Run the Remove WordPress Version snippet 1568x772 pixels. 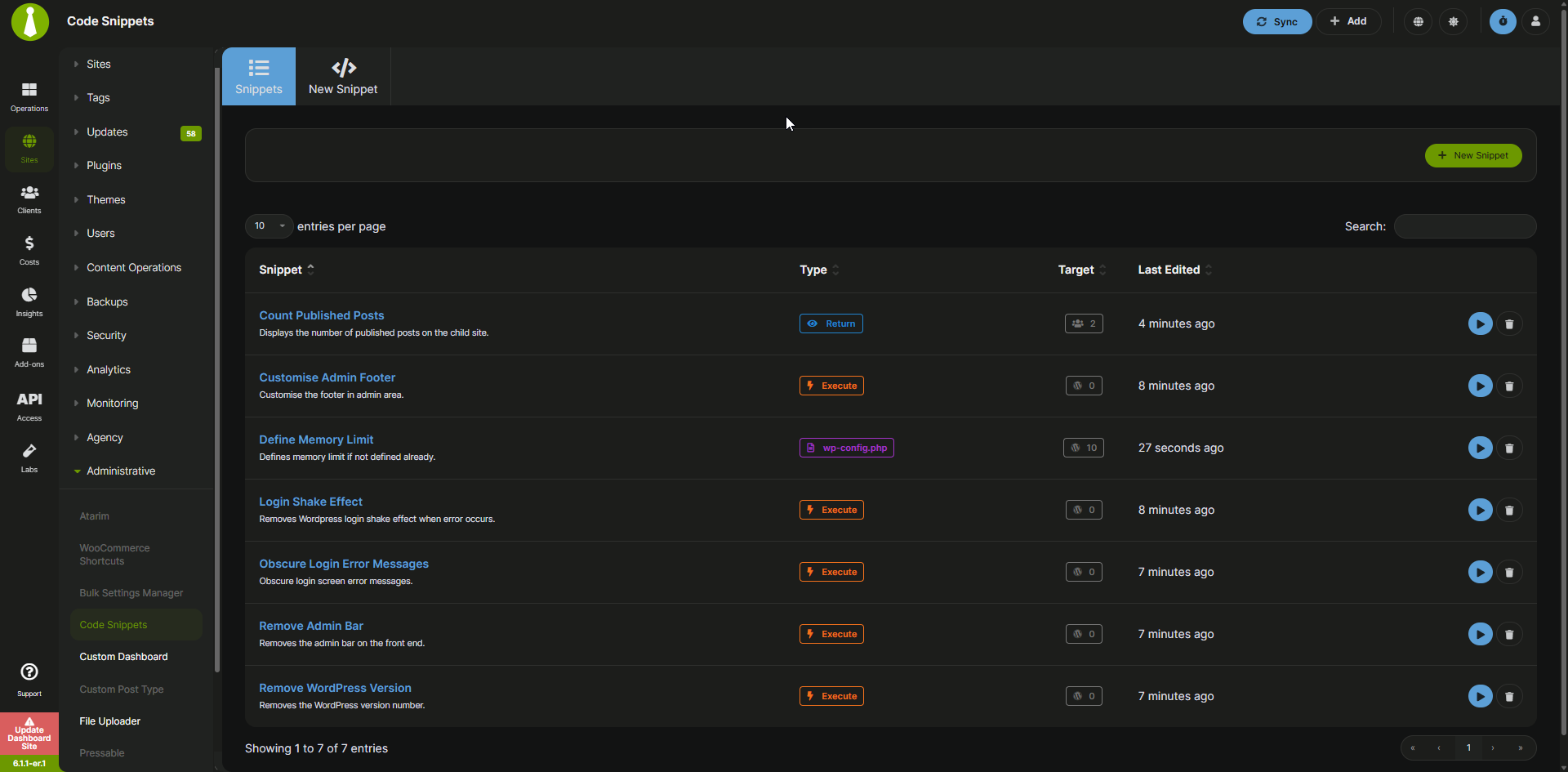pyautogui.click(x=1480, y=696)
